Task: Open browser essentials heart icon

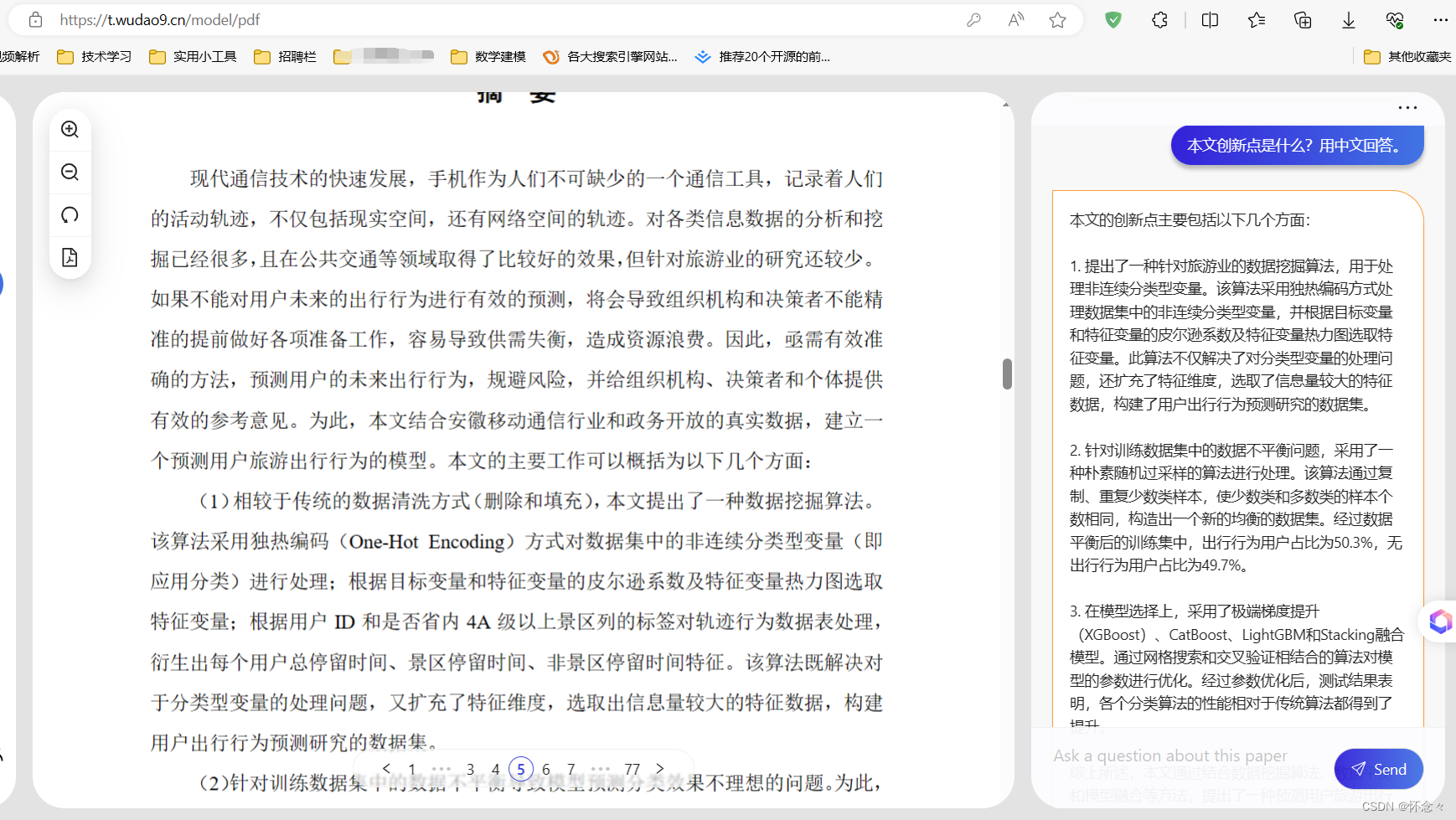Action: click(1395, 20)
